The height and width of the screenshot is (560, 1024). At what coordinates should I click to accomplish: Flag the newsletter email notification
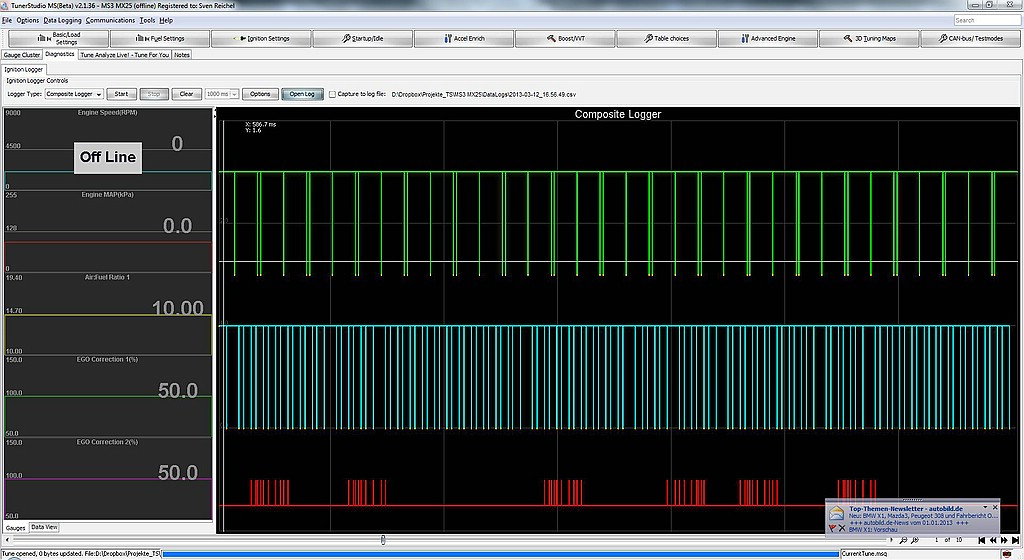(833, 527)
